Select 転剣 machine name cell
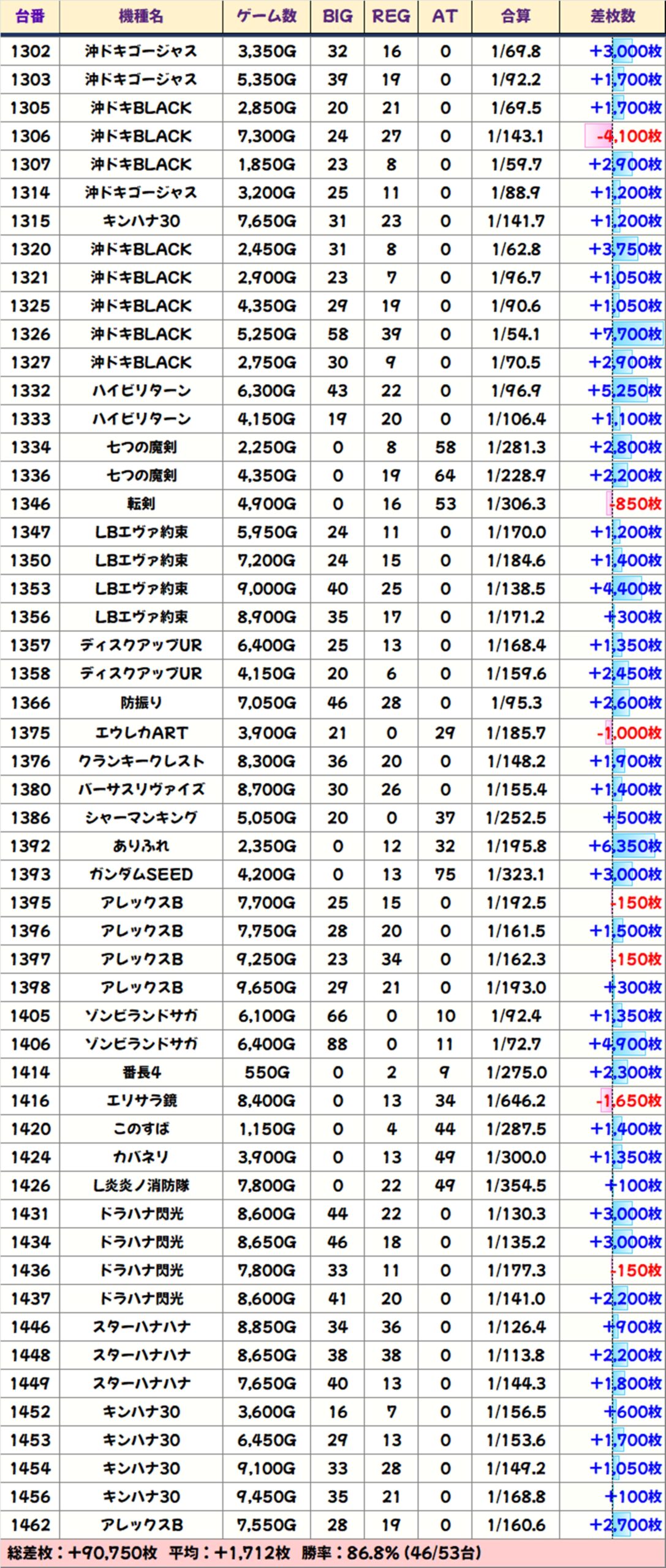Viewport: 666px width, 1568px height. pos(141,504)
